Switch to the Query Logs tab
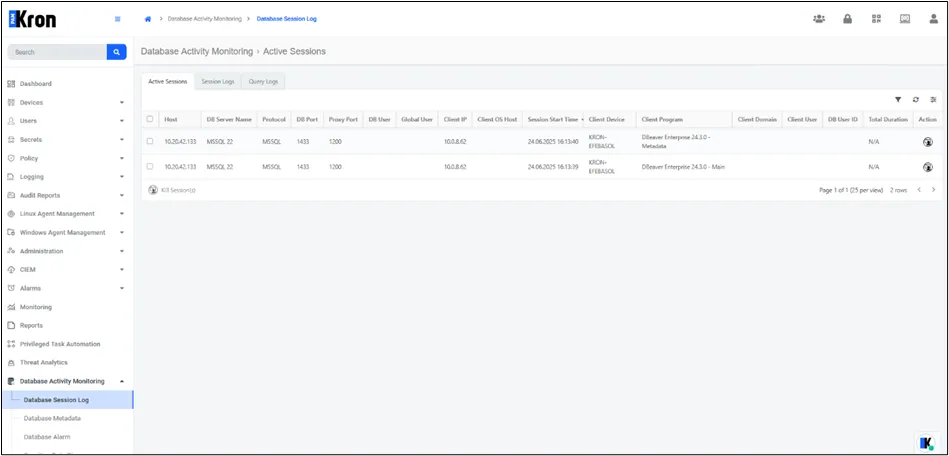 [x=263, y=82]
